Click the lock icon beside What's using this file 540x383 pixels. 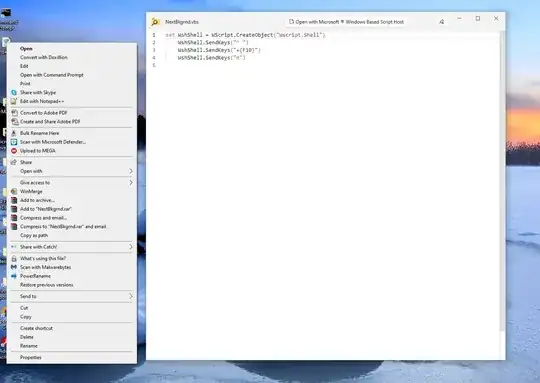tap(14, 258)
